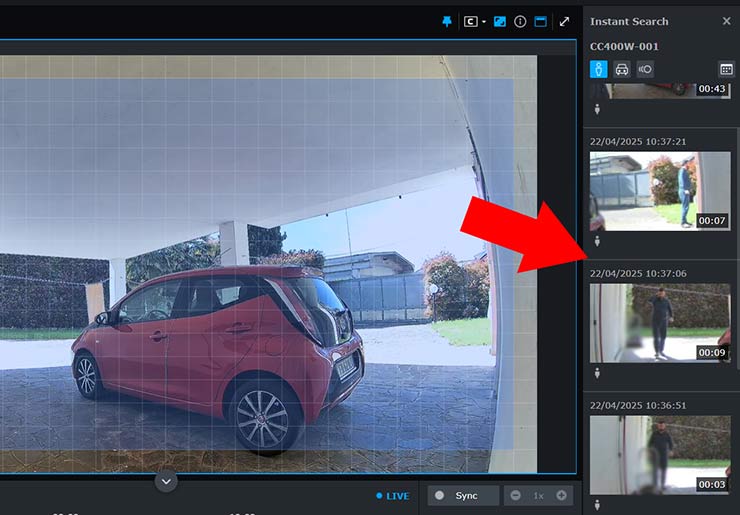Close the Instant Search panel
740x515 pixels.
click(726, 21)
